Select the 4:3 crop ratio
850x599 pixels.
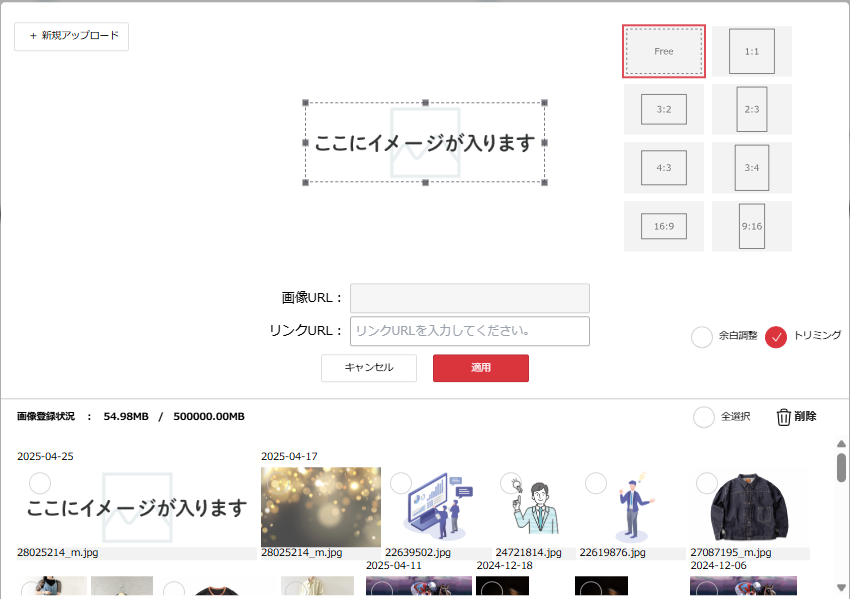coord(664,167)
